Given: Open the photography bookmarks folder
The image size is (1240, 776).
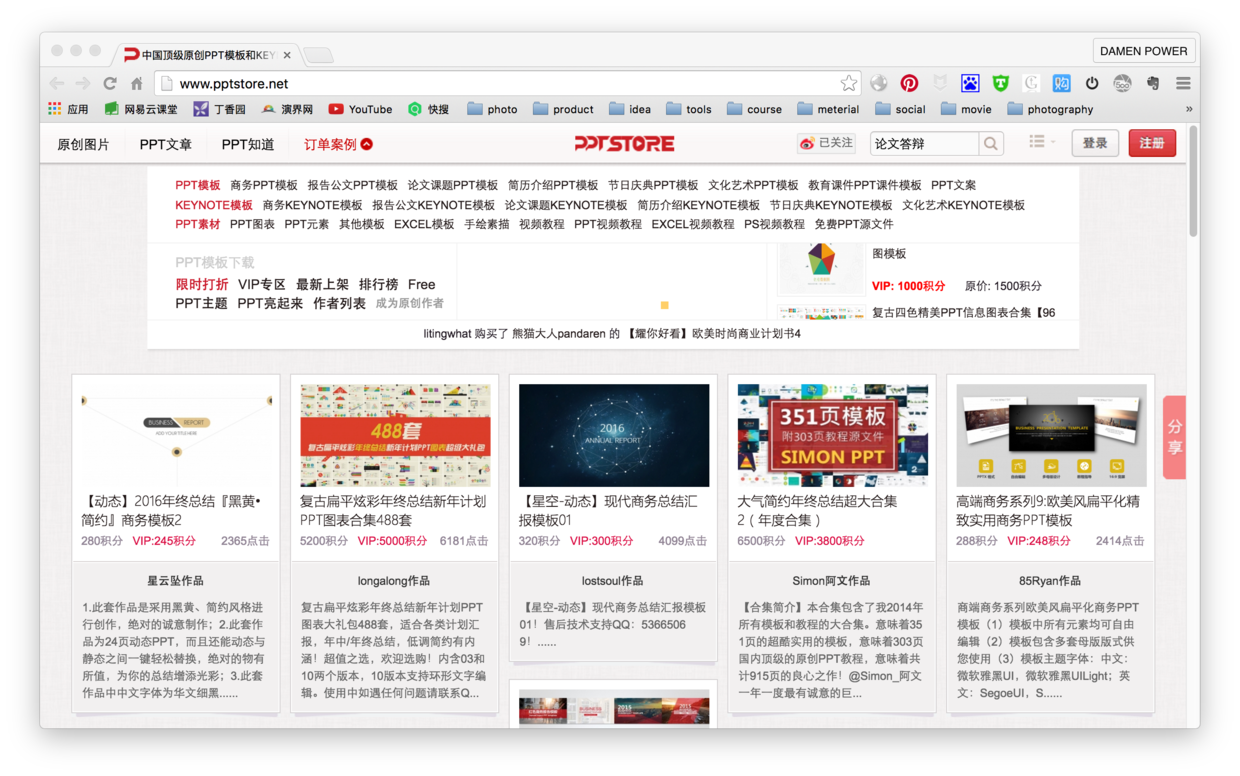Looking at the screenshot, I should point(1050,110).
